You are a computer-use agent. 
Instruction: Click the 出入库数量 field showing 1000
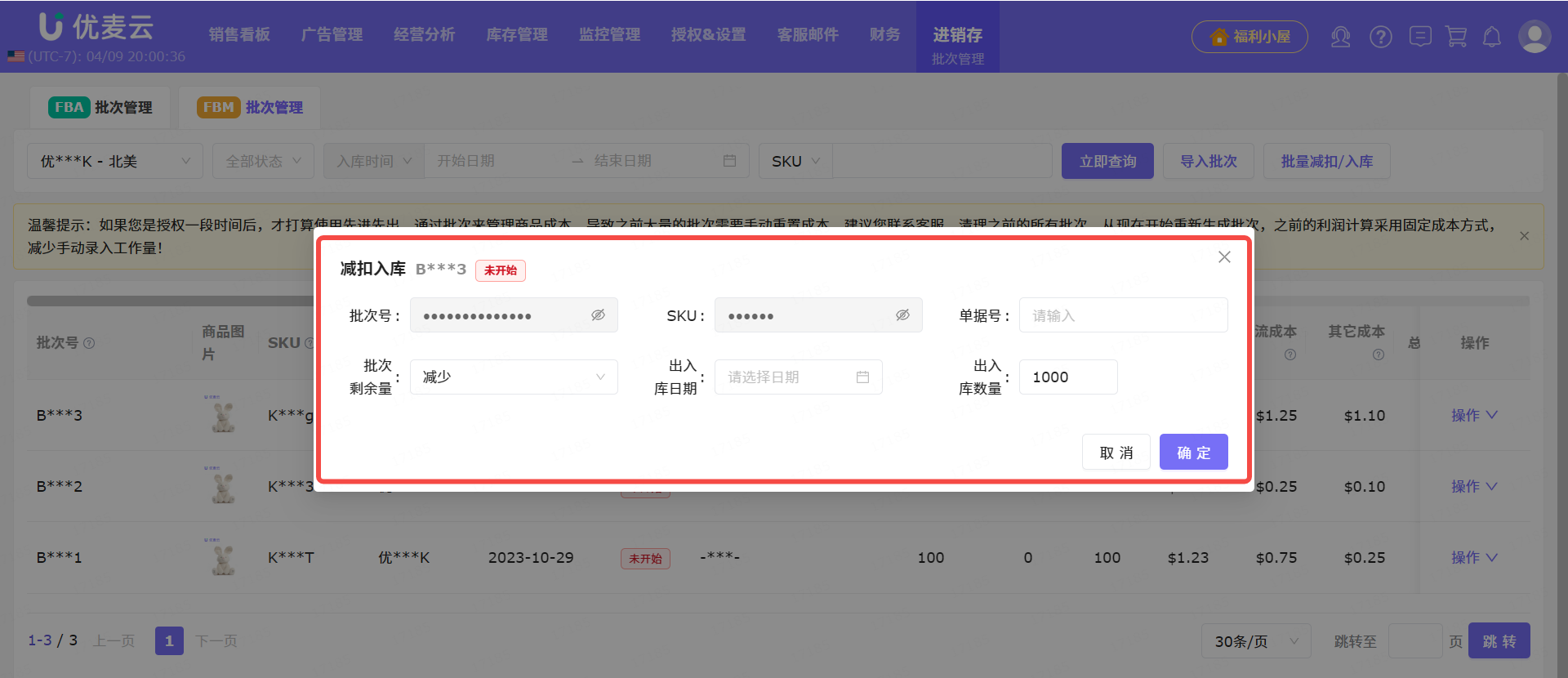click(1067, 377)
